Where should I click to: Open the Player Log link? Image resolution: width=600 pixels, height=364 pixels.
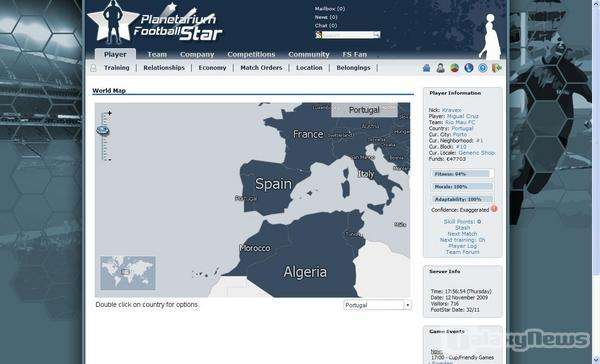(x=462, y=246)
